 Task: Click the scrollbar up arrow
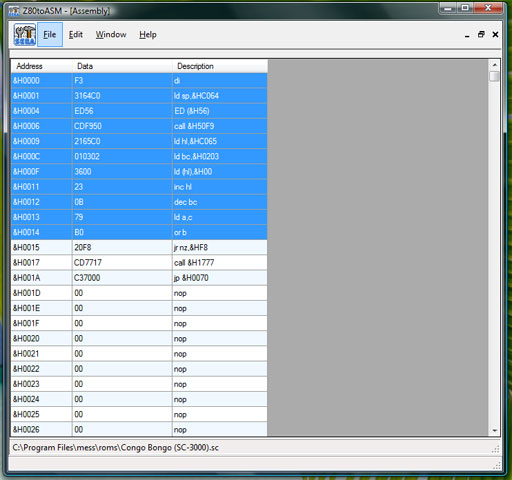point(494,65)
